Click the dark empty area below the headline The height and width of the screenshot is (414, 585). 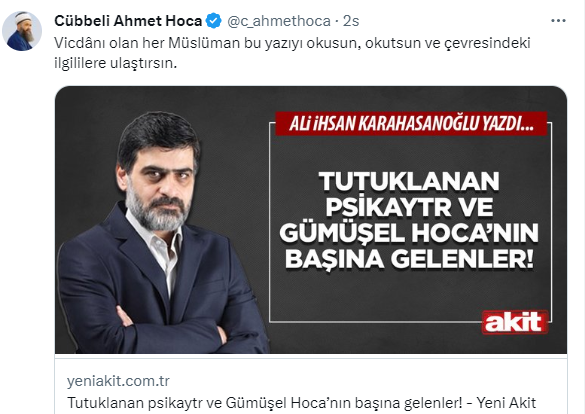click(x=373, y=295)
